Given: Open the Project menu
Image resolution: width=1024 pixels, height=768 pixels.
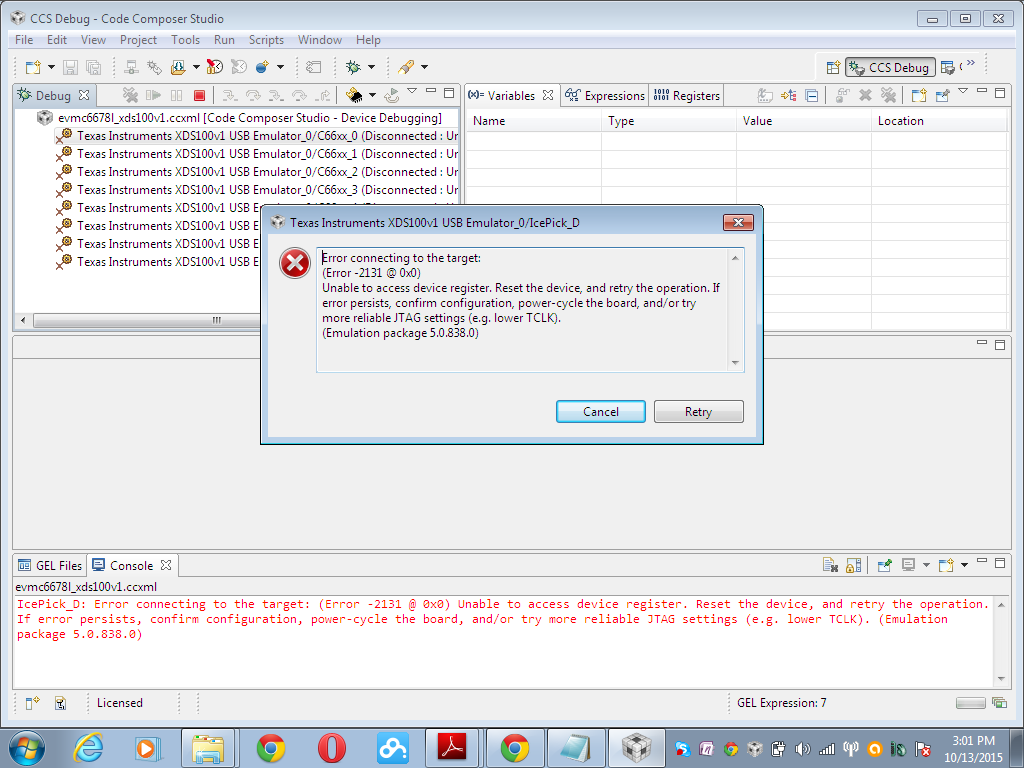Looking at the screenshot, I should click(x=138, y=40).
